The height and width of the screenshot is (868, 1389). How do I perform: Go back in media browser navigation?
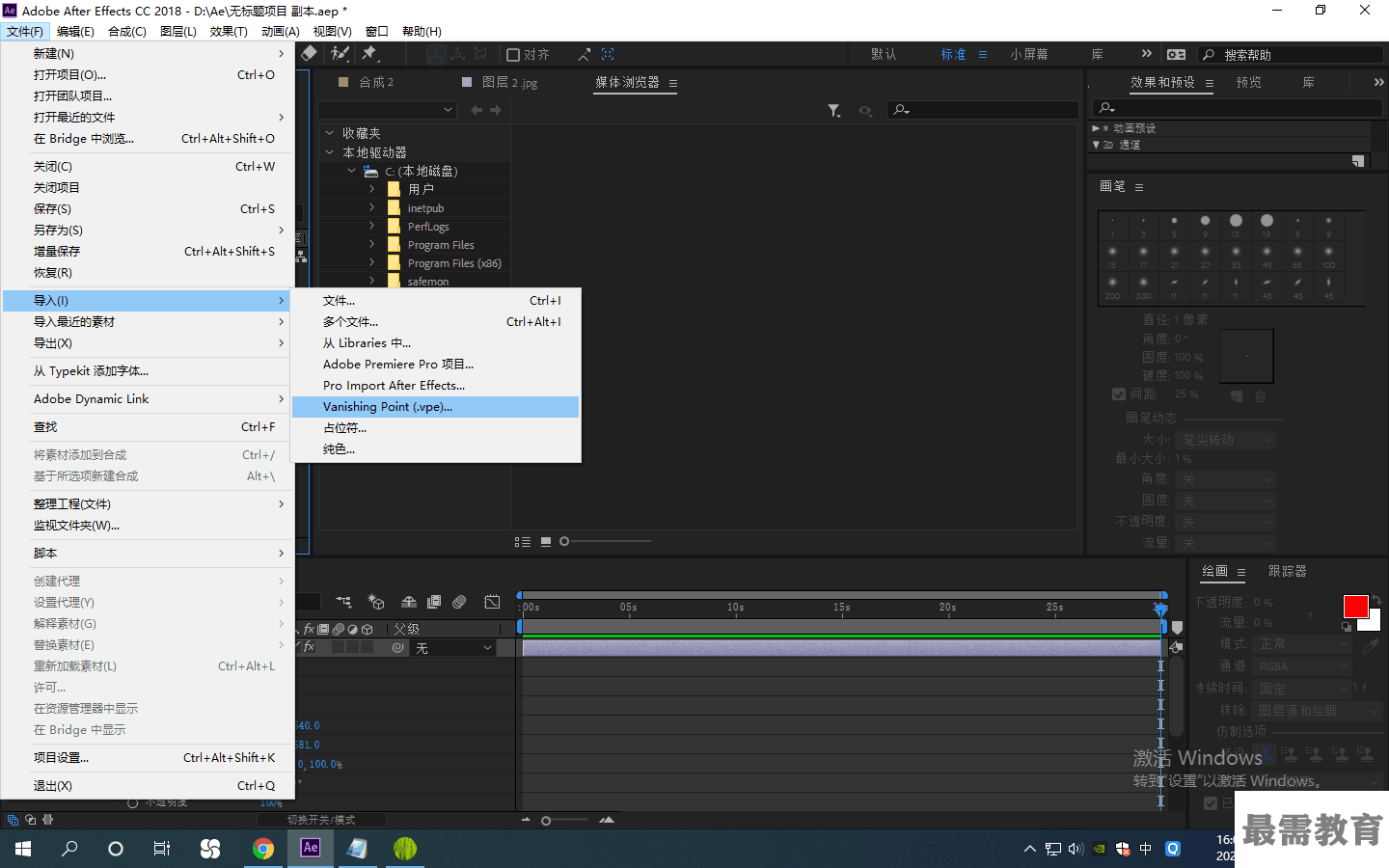click(x=477, y=110)
